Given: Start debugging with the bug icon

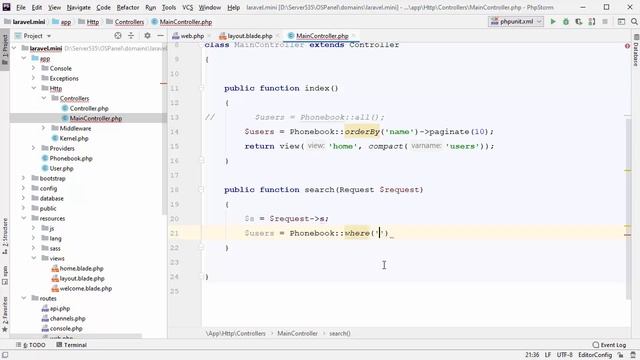Looking at the screenshot, I should (566, 22).
